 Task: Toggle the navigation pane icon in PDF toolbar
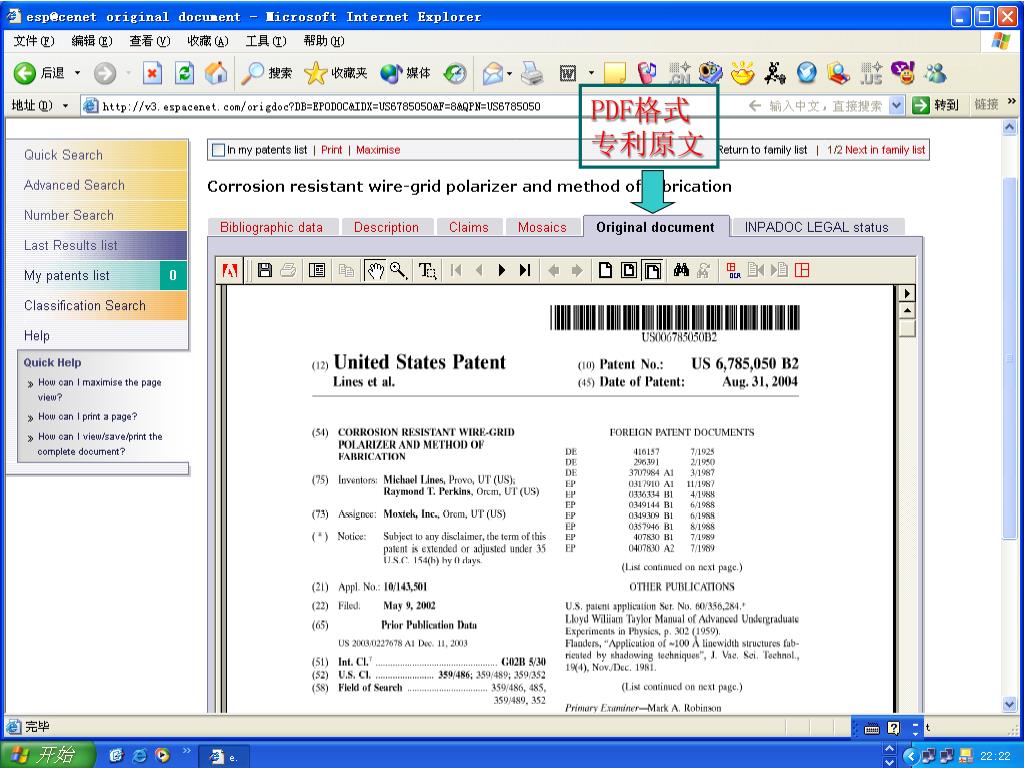[317, 270]
